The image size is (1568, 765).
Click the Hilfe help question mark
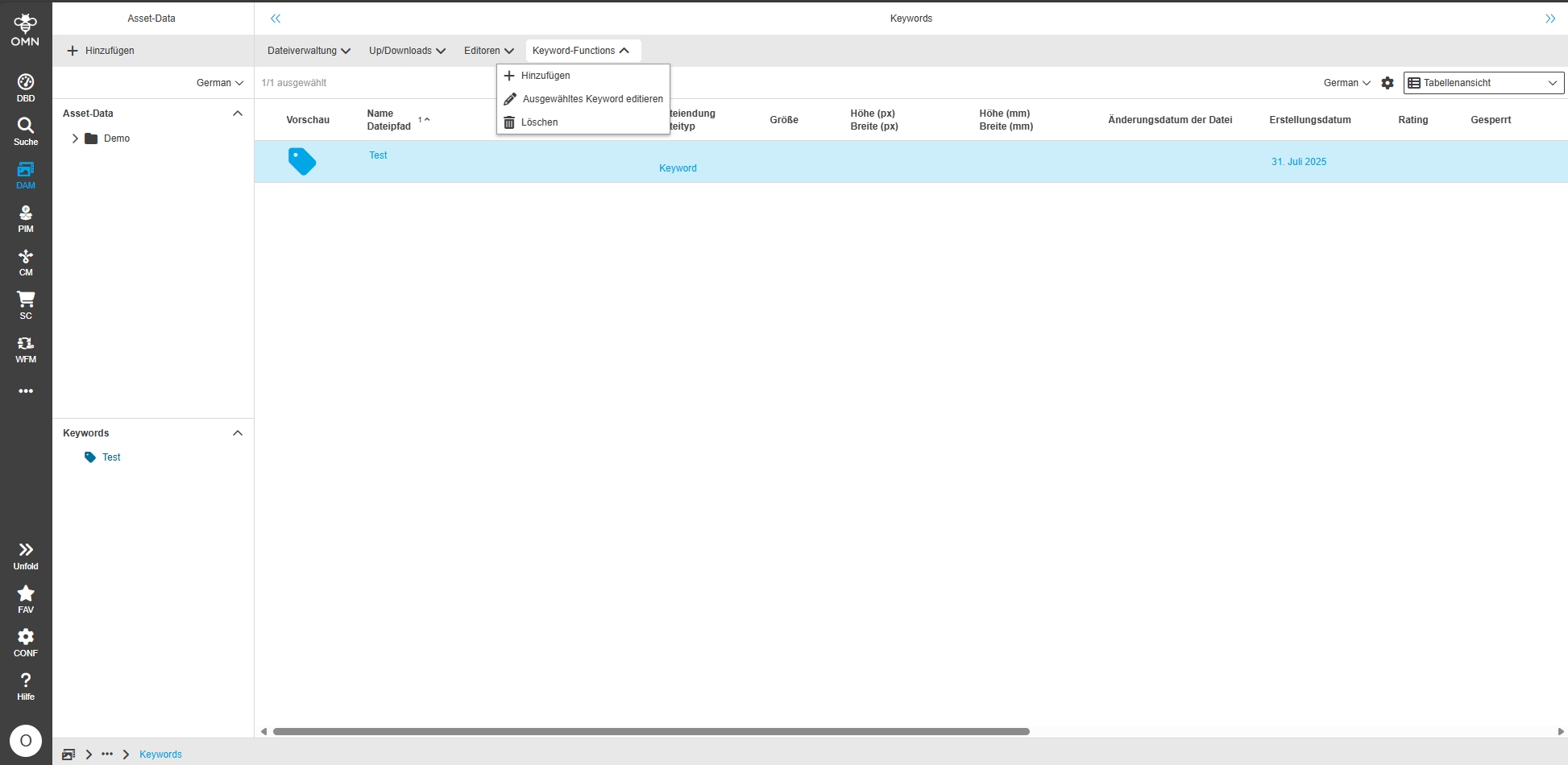tap(26, 685)
